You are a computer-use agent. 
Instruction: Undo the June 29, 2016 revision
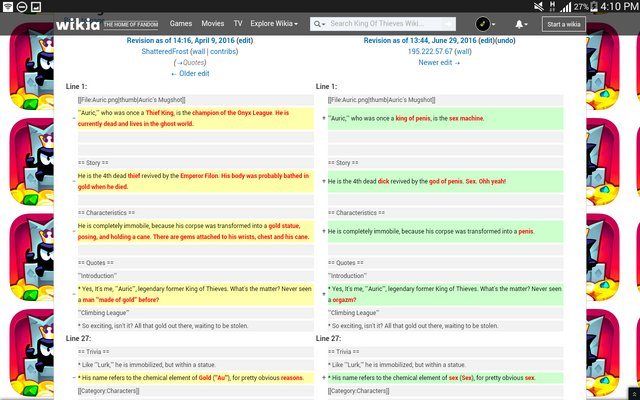(x=506, y=40)
